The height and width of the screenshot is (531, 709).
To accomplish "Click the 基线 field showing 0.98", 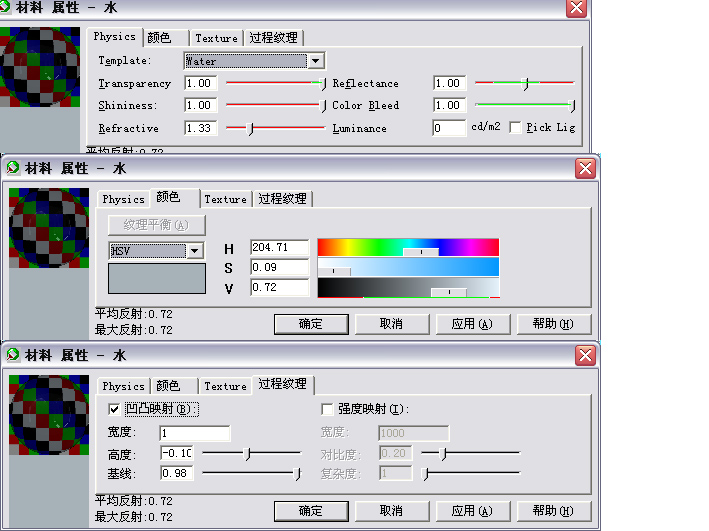I will (177, 473).
